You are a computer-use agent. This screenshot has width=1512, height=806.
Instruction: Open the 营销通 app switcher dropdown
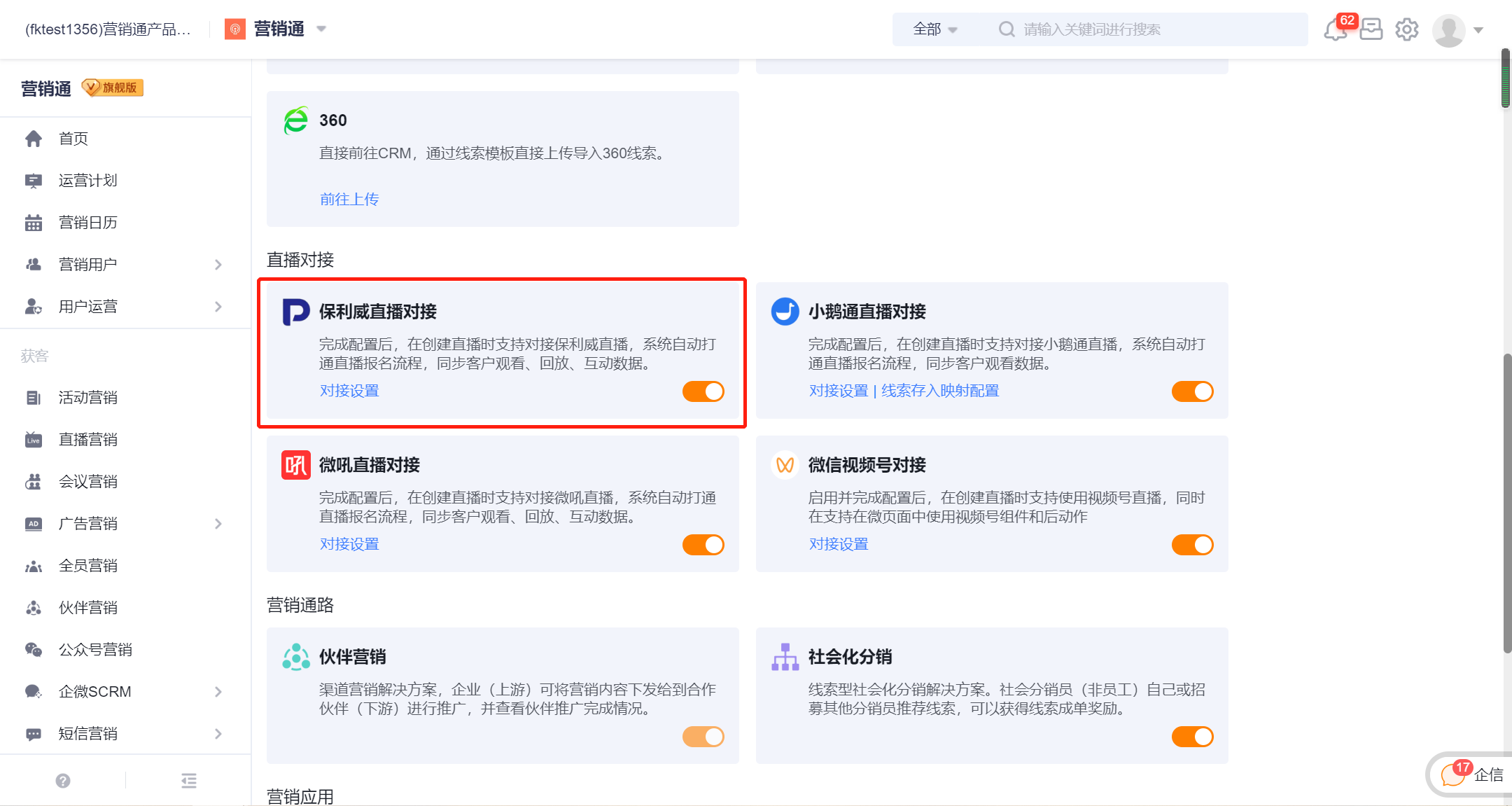(x=321, y=29)
